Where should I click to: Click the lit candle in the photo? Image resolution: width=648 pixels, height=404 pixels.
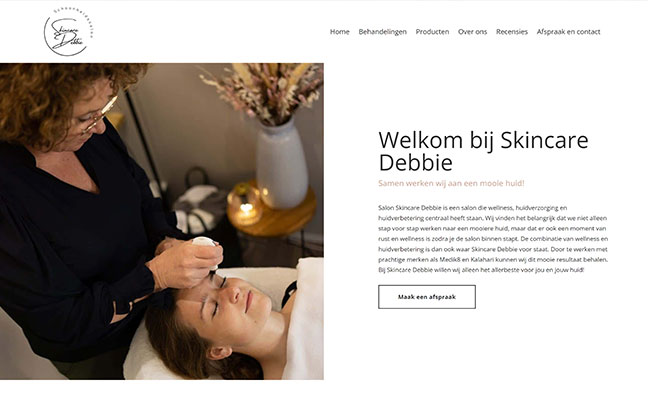coord(246,205)
